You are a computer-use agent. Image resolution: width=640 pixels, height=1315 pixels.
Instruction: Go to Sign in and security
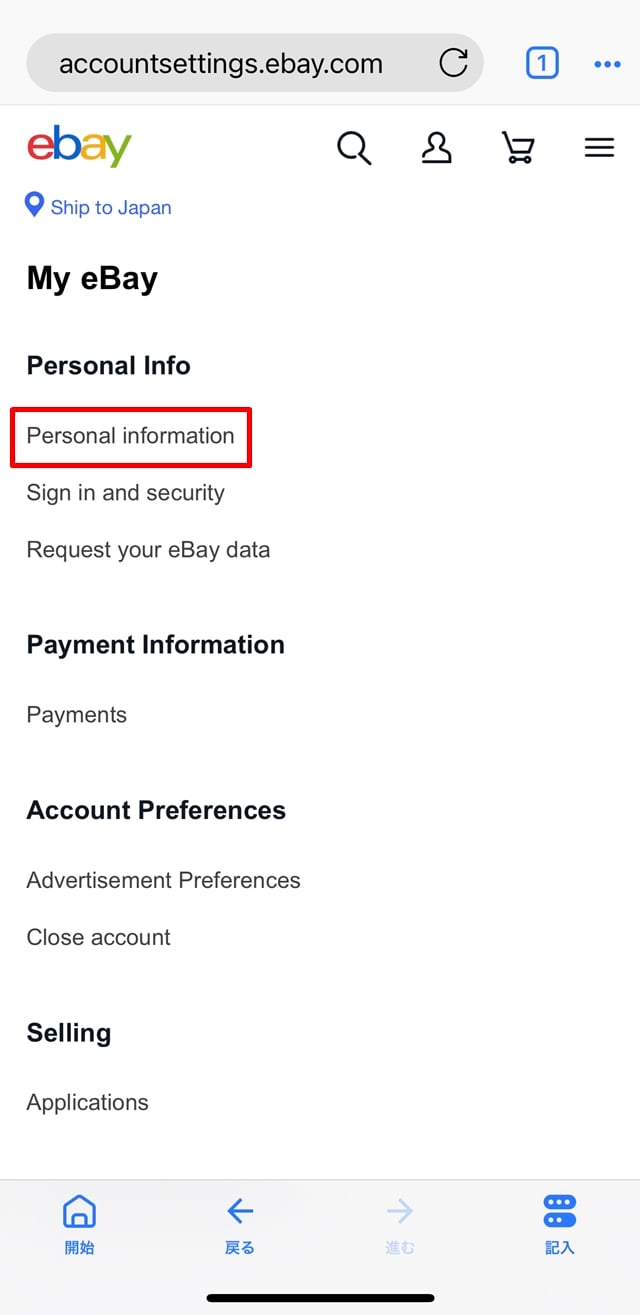pos(125,493)
